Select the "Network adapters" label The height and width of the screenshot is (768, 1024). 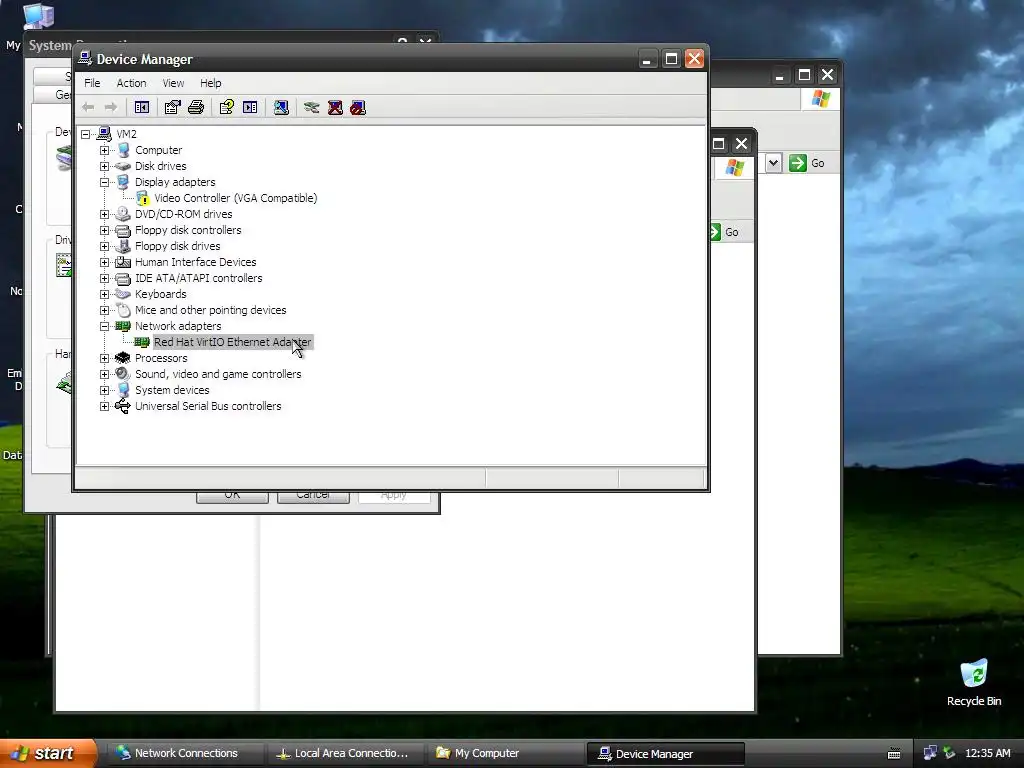[x=178, y=326]
